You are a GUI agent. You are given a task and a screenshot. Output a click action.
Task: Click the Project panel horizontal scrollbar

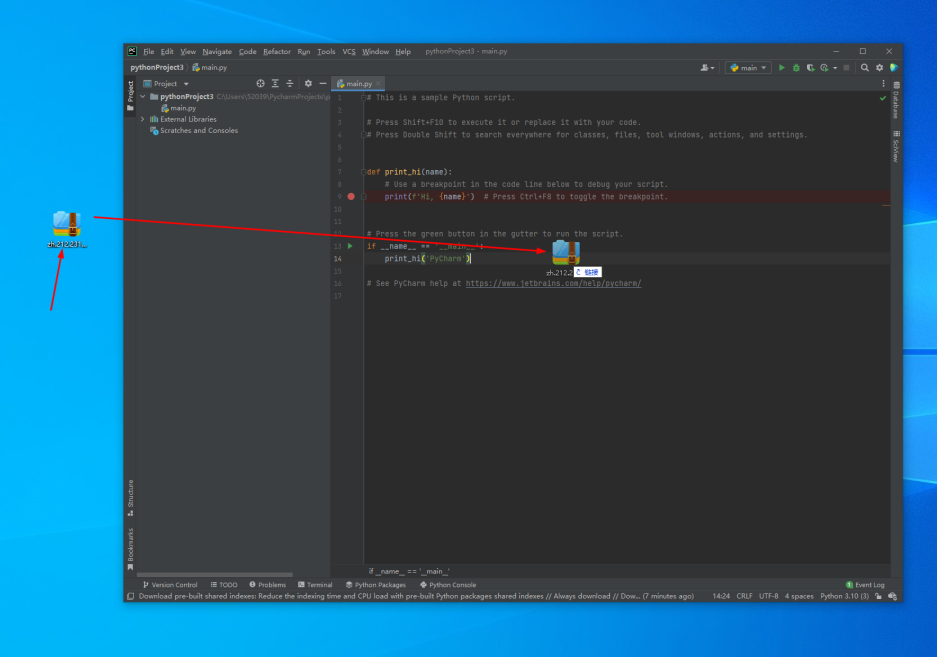point(215,575)
